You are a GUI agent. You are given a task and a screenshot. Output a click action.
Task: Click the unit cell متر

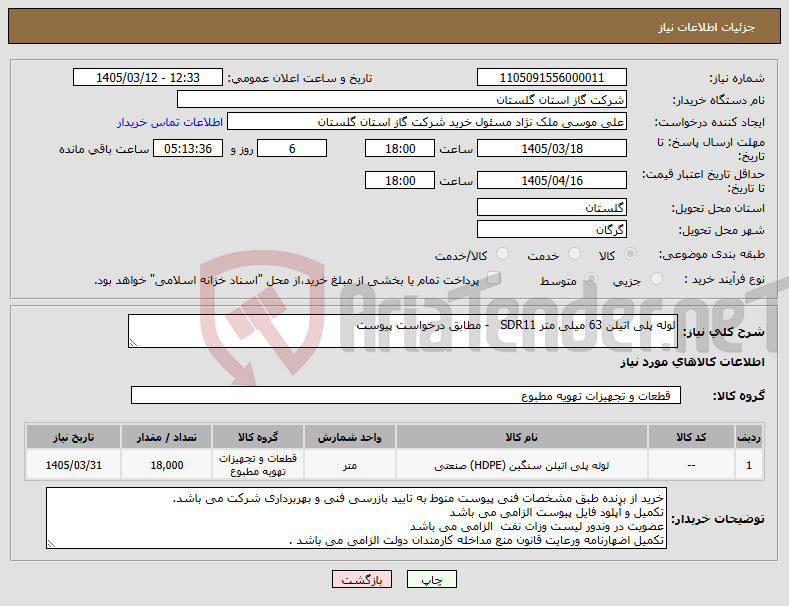[350, 465]
